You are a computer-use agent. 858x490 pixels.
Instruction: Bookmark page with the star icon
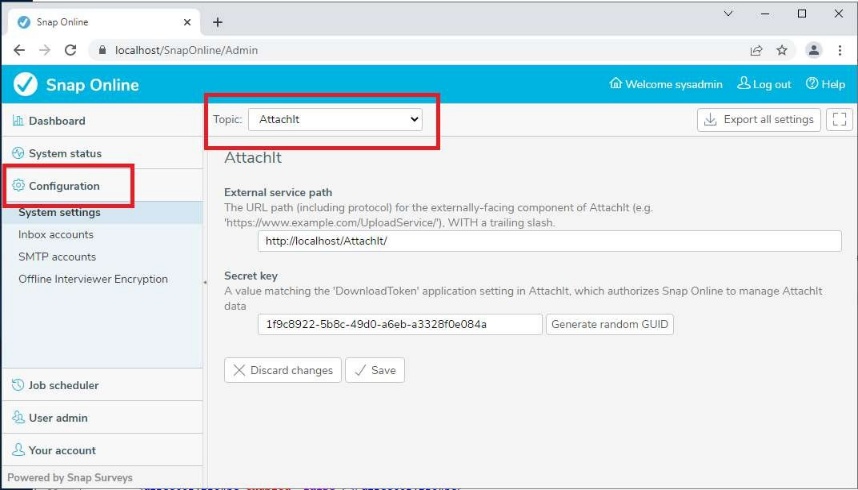tap(782, 50)
